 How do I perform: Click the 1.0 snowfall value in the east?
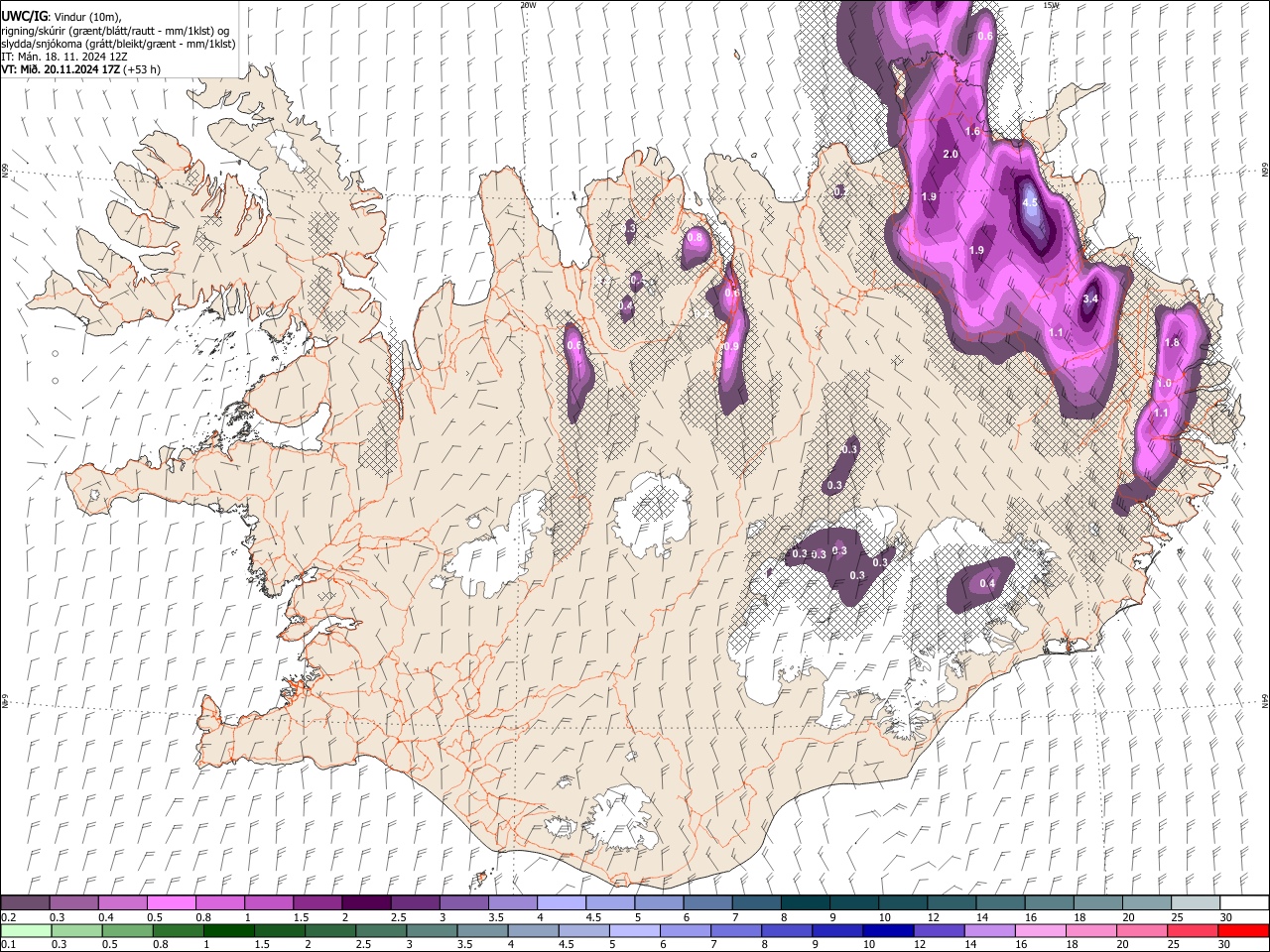click(1164, 383)
